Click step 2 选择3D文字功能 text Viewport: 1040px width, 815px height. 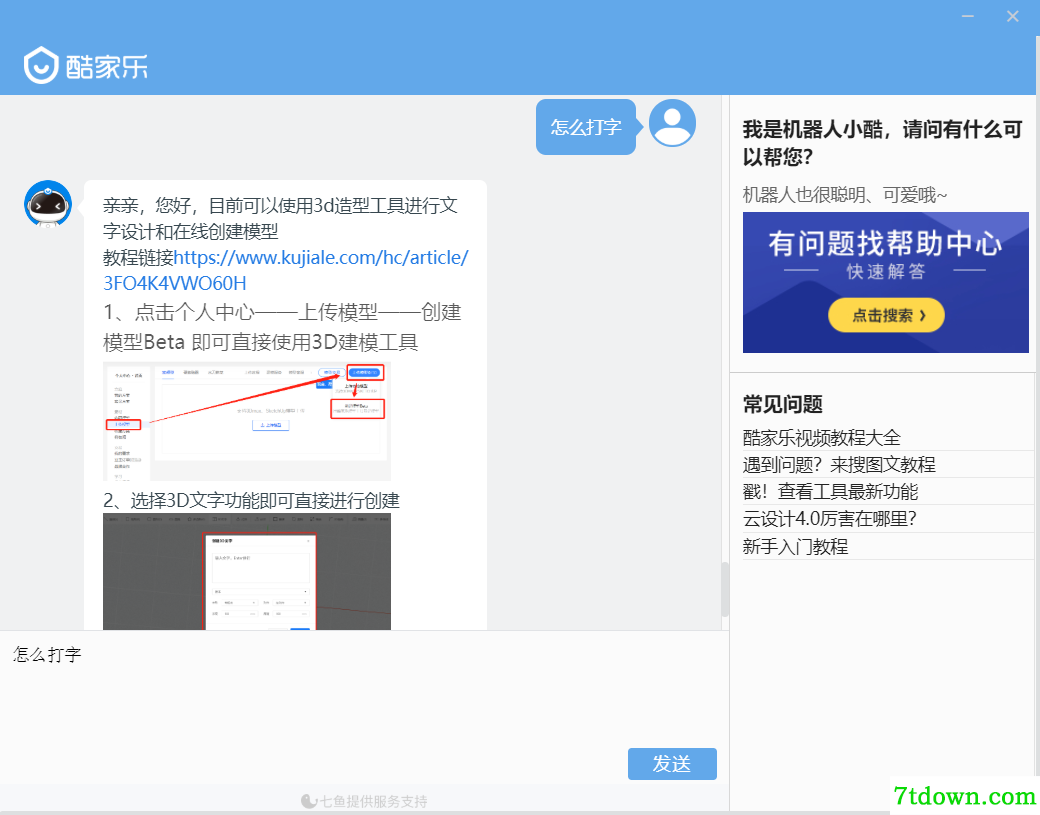click(251, 501)
